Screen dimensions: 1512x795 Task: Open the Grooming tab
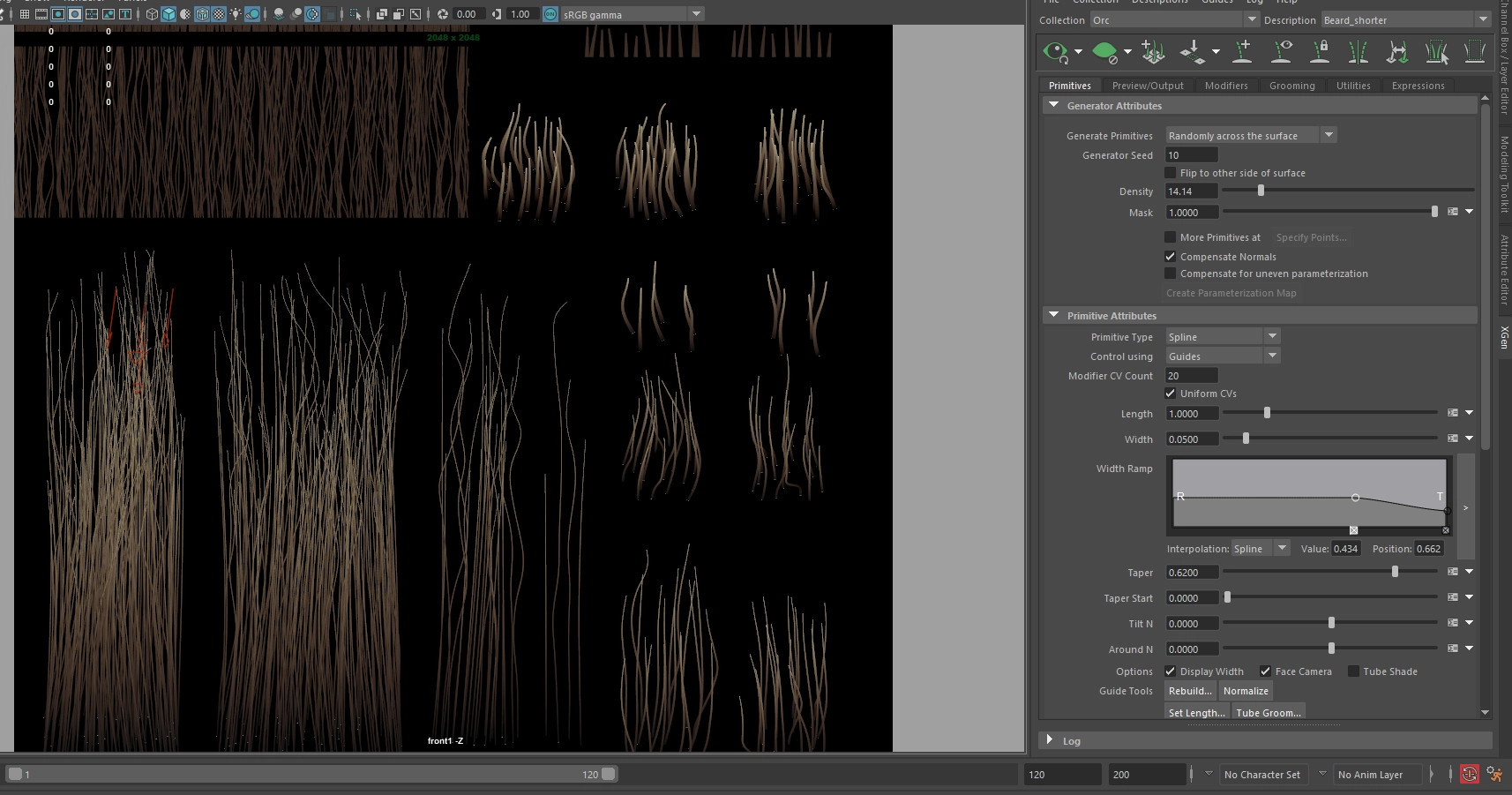pos(1291,86)
